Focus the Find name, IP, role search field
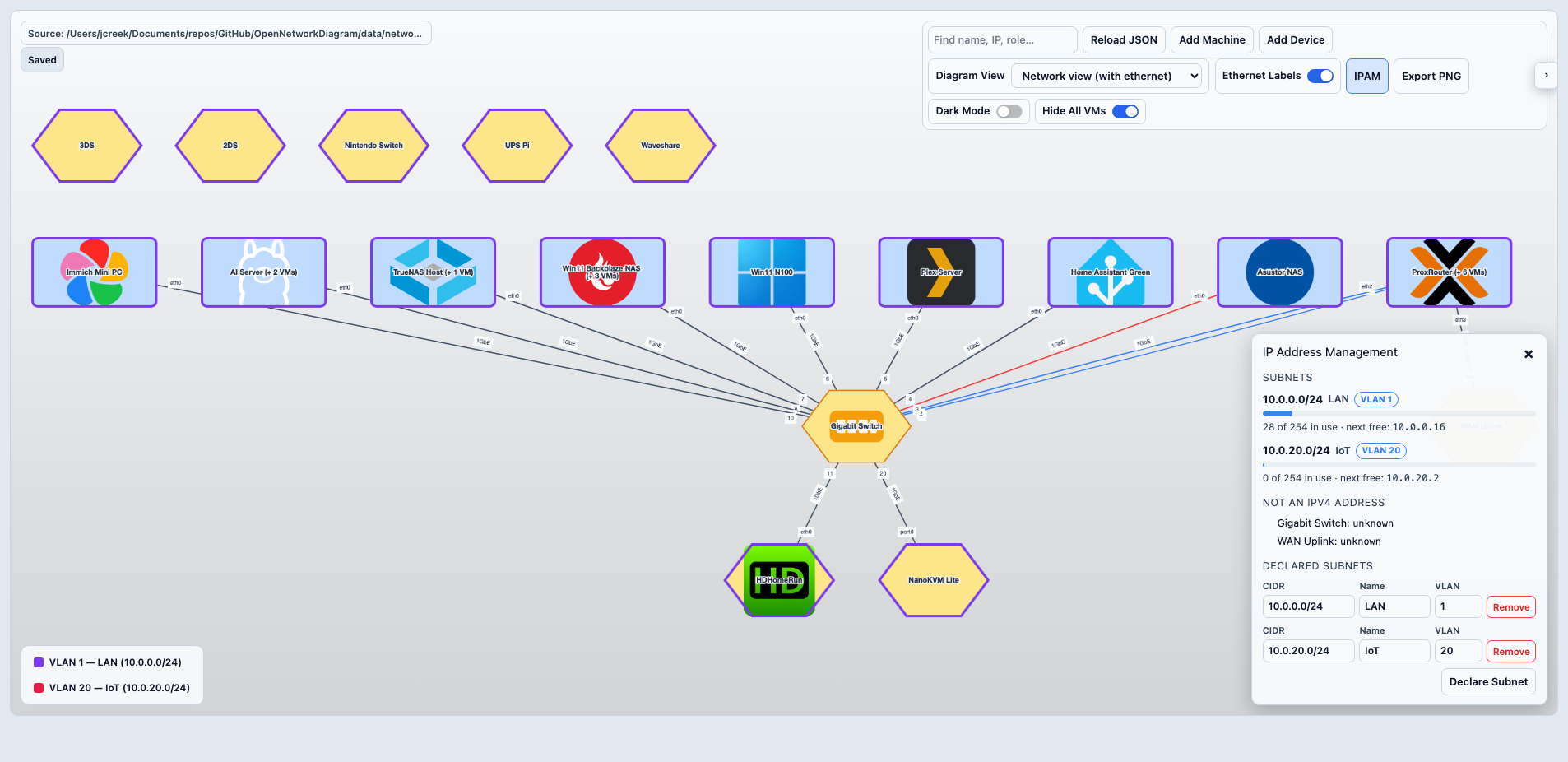This screenshot has width=1568, height=762. coord(1003,39)
